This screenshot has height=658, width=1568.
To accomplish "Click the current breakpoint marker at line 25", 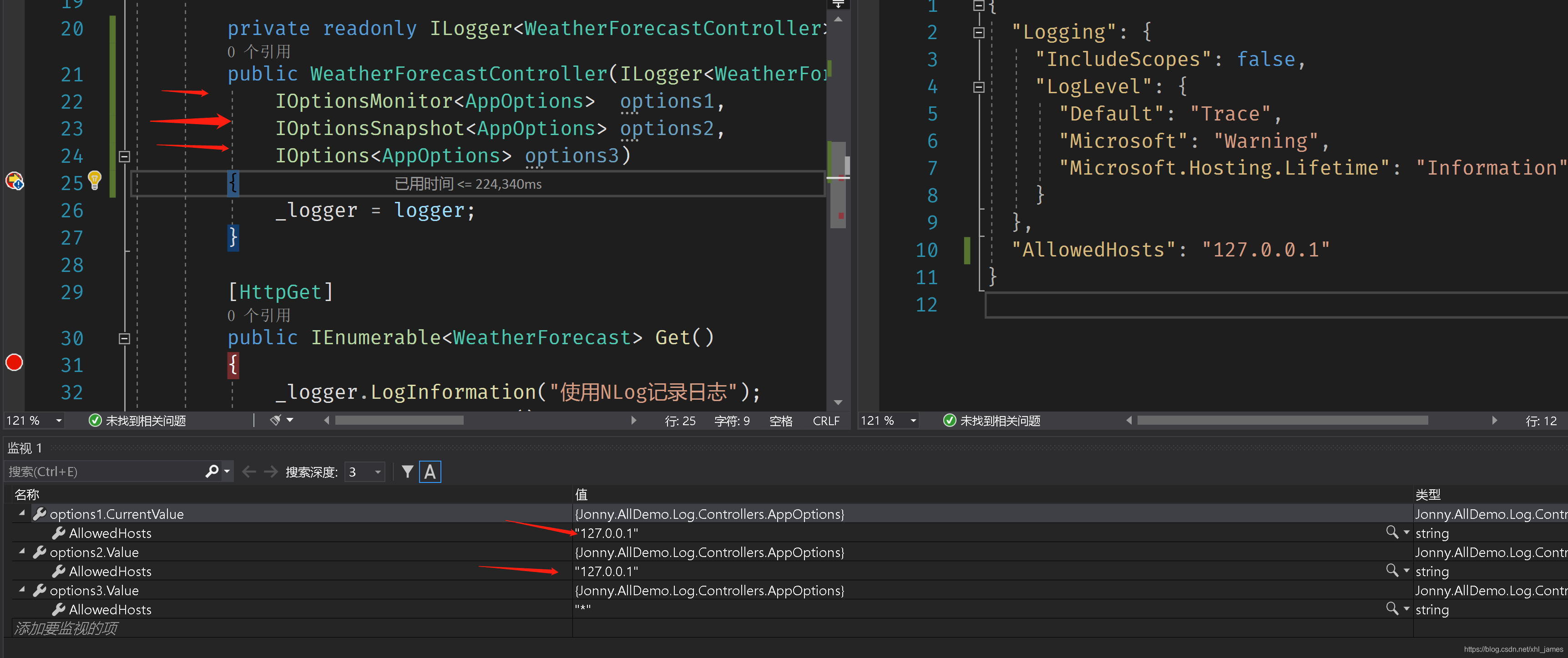I will tap(15, 181).
